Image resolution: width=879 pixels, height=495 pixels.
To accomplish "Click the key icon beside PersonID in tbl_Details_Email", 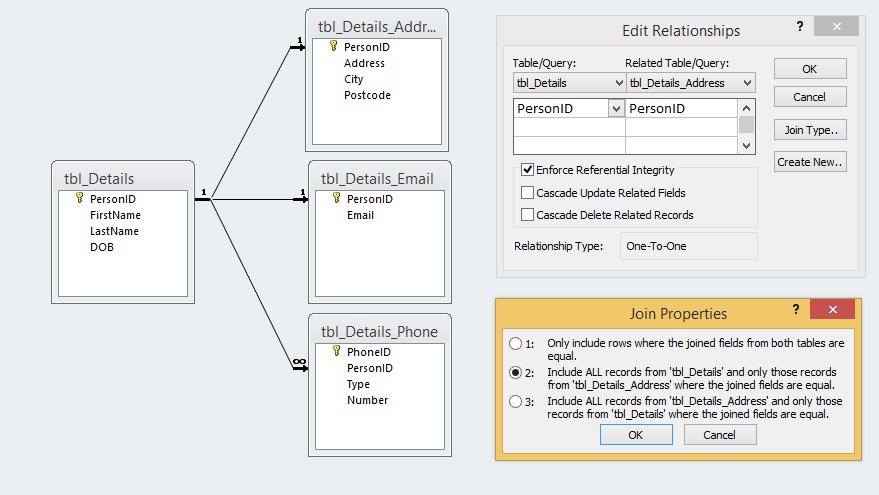I will pyautogui.click(x=336, y=198).
